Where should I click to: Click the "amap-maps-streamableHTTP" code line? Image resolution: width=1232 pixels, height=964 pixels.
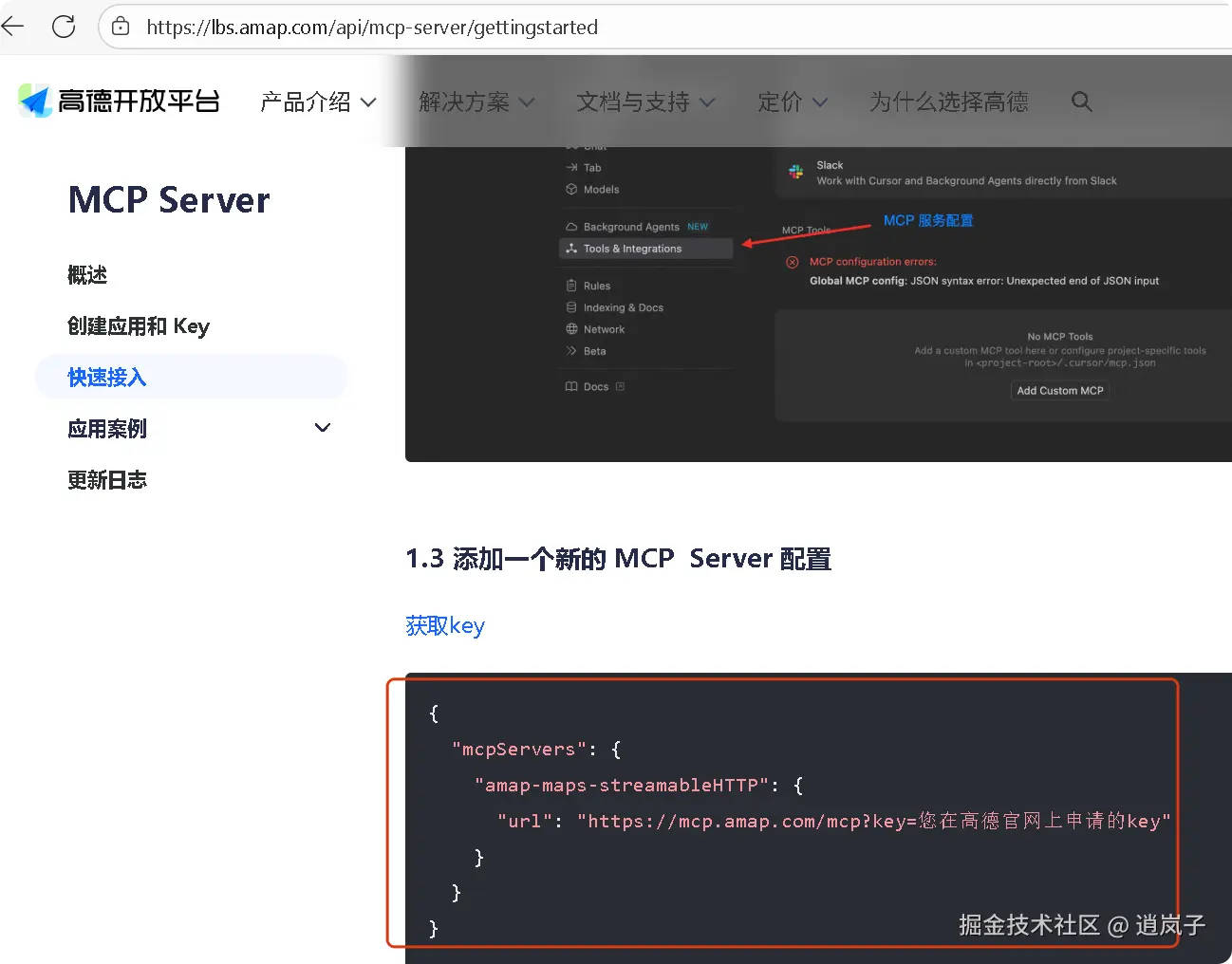[x=639, y=786]
